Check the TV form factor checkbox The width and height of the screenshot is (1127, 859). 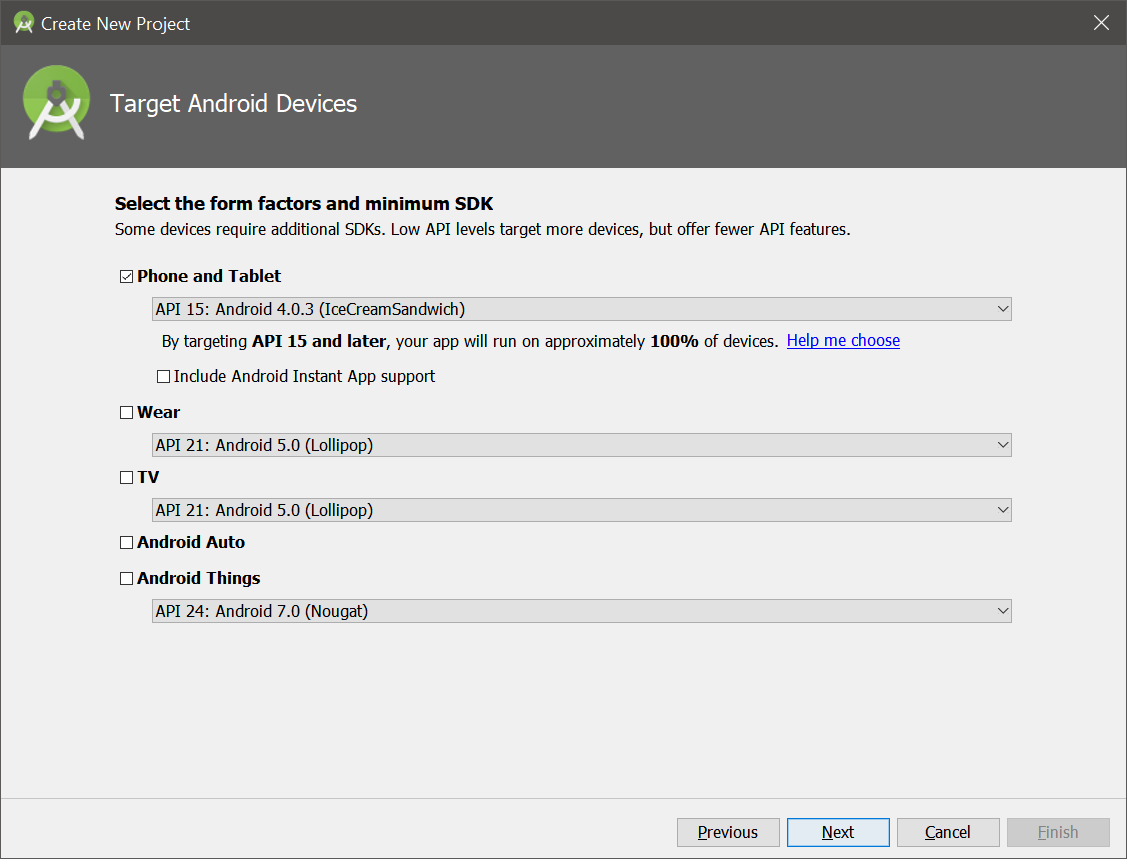[126, 477]
